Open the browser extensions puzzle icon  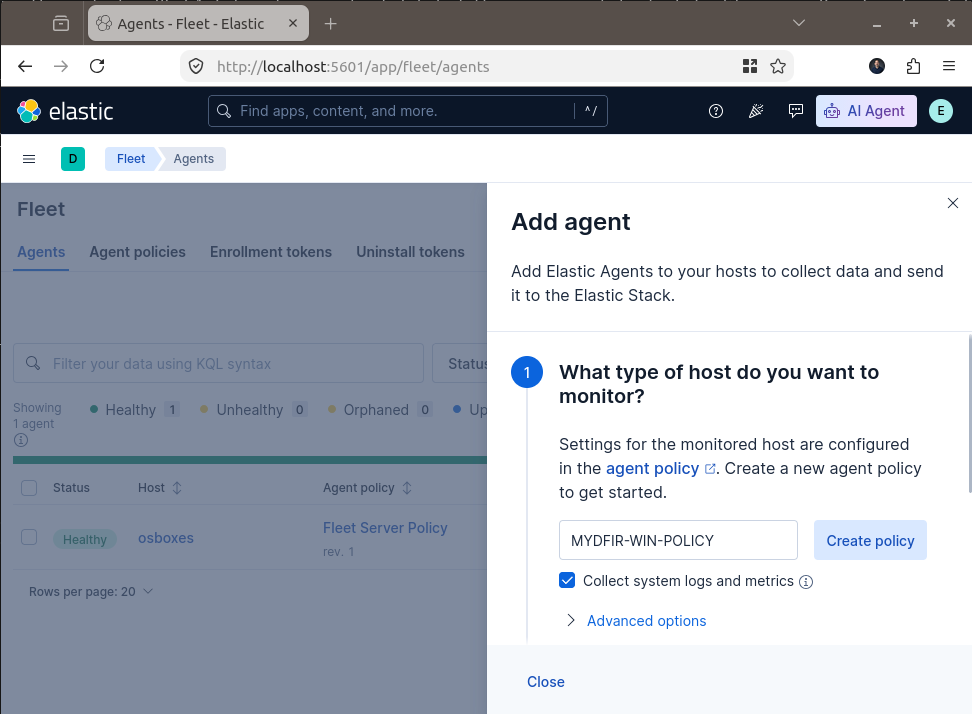point(913,66)
